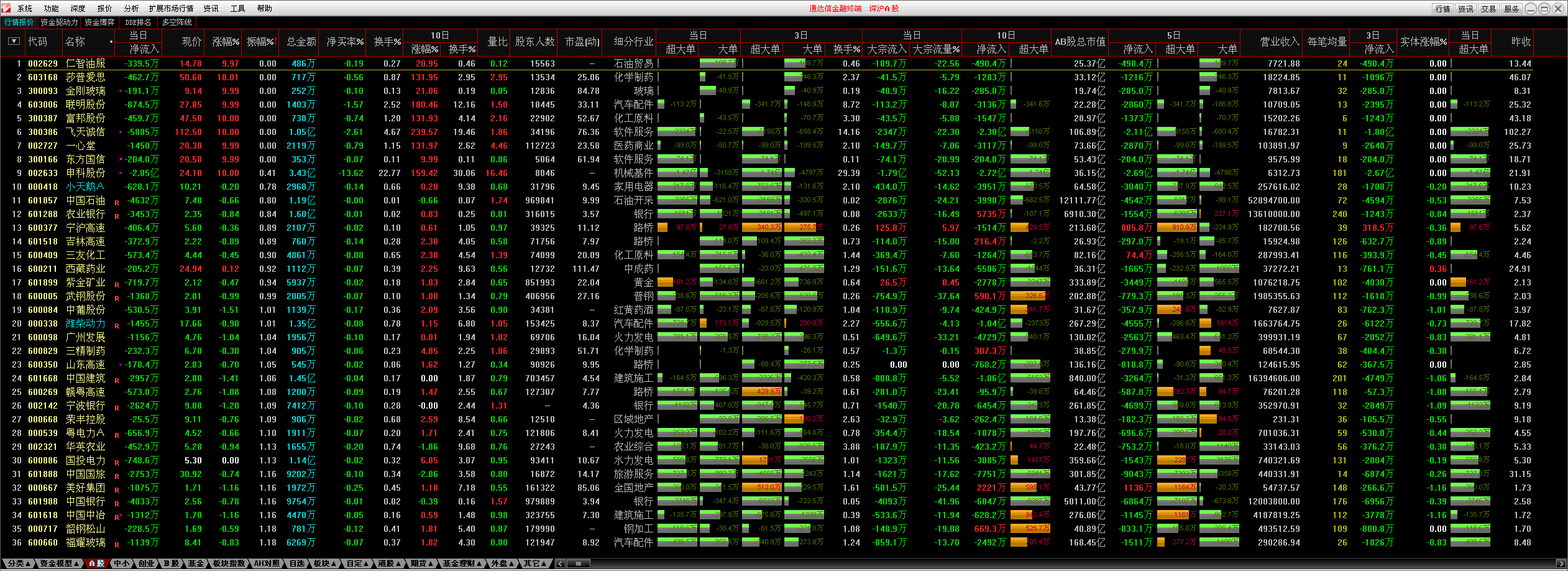Click the scroll-right arrow at bottom-right corner

(1560, 564)
